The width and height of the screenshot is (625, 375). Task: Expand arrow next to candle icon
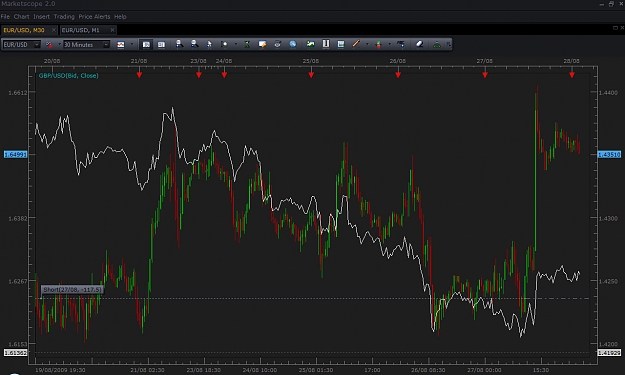coord(389,44)
